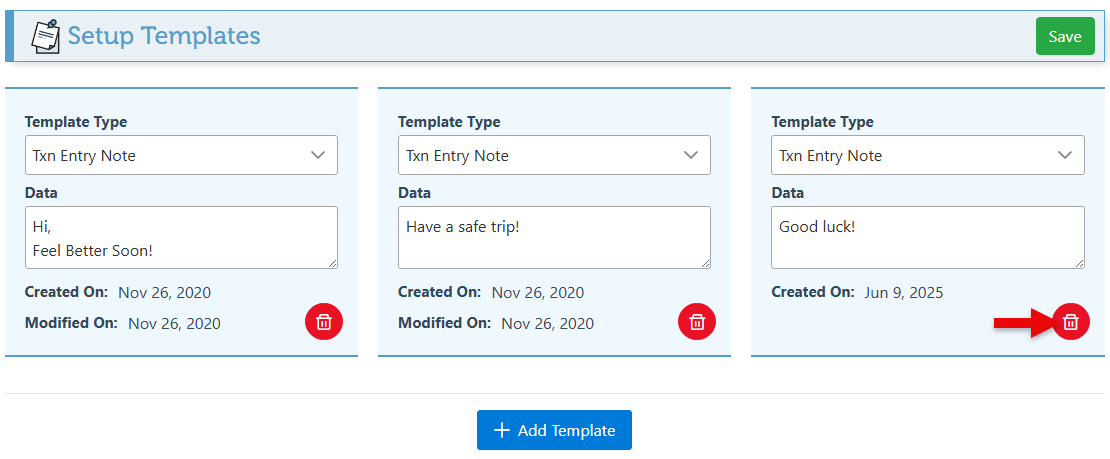
Task: Click the Setup Templates notepad icon
Action: 45,36
